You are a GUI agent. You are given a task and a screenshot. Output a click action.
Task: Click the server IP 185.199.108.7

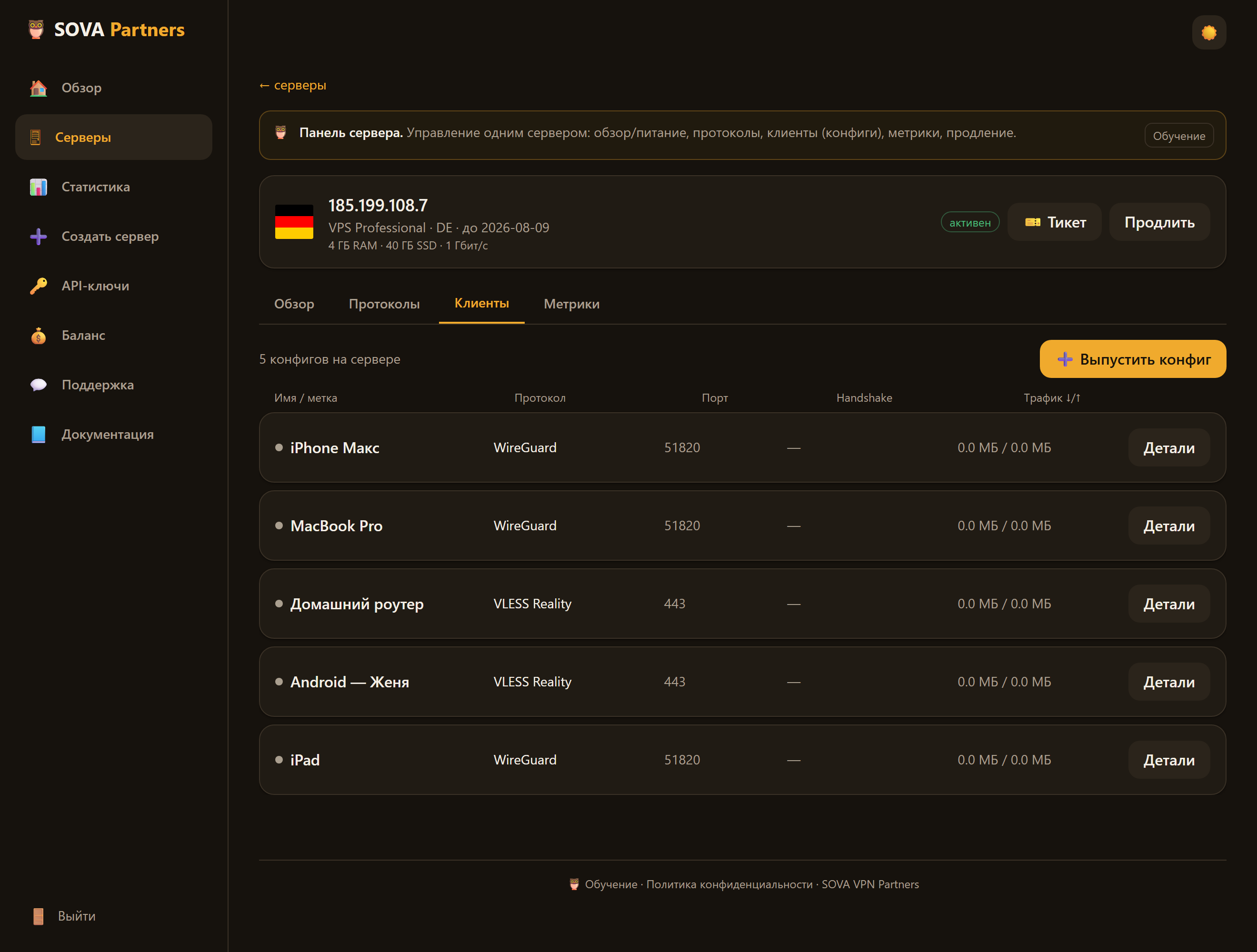(378, 205)
